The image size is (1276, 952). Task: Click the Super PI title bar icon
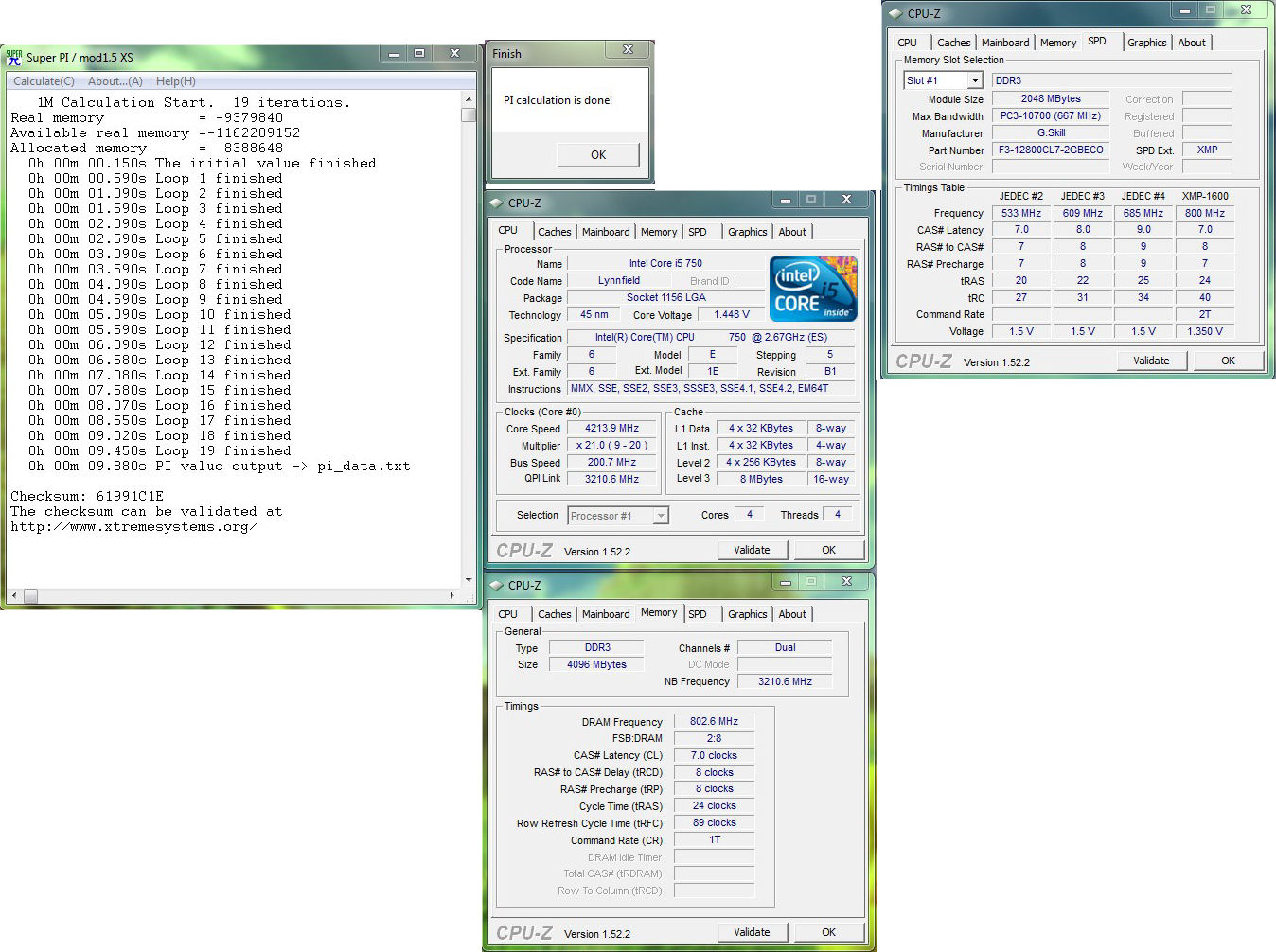[13, 58]
